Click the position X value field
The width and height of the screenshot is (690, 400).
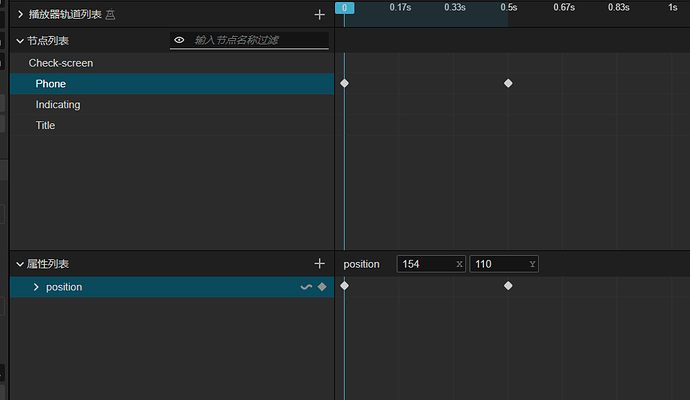[x=431, y=264]
